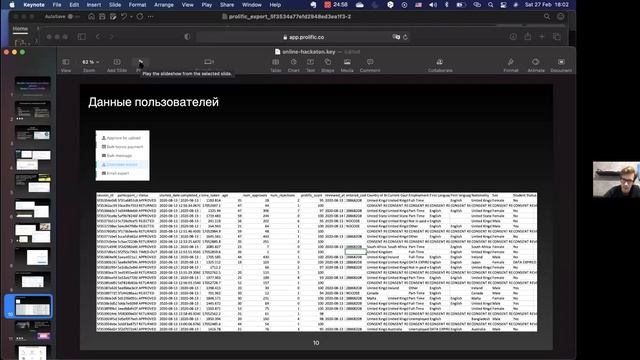Select slide 5 thumbnail in navigator
The height and width of the screenshot is (360, 640).
(33, 184)
